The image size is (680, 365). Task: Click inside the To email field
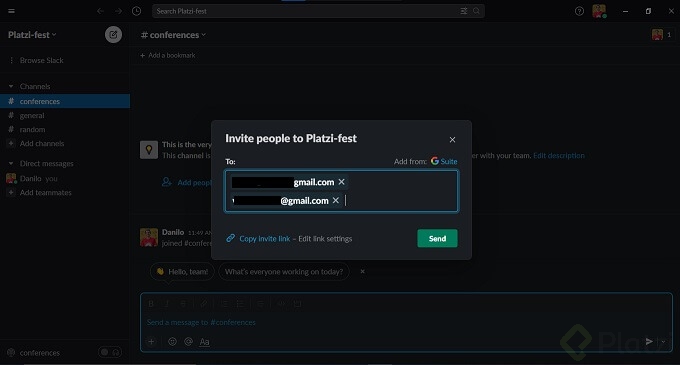(x=341, y=191)
